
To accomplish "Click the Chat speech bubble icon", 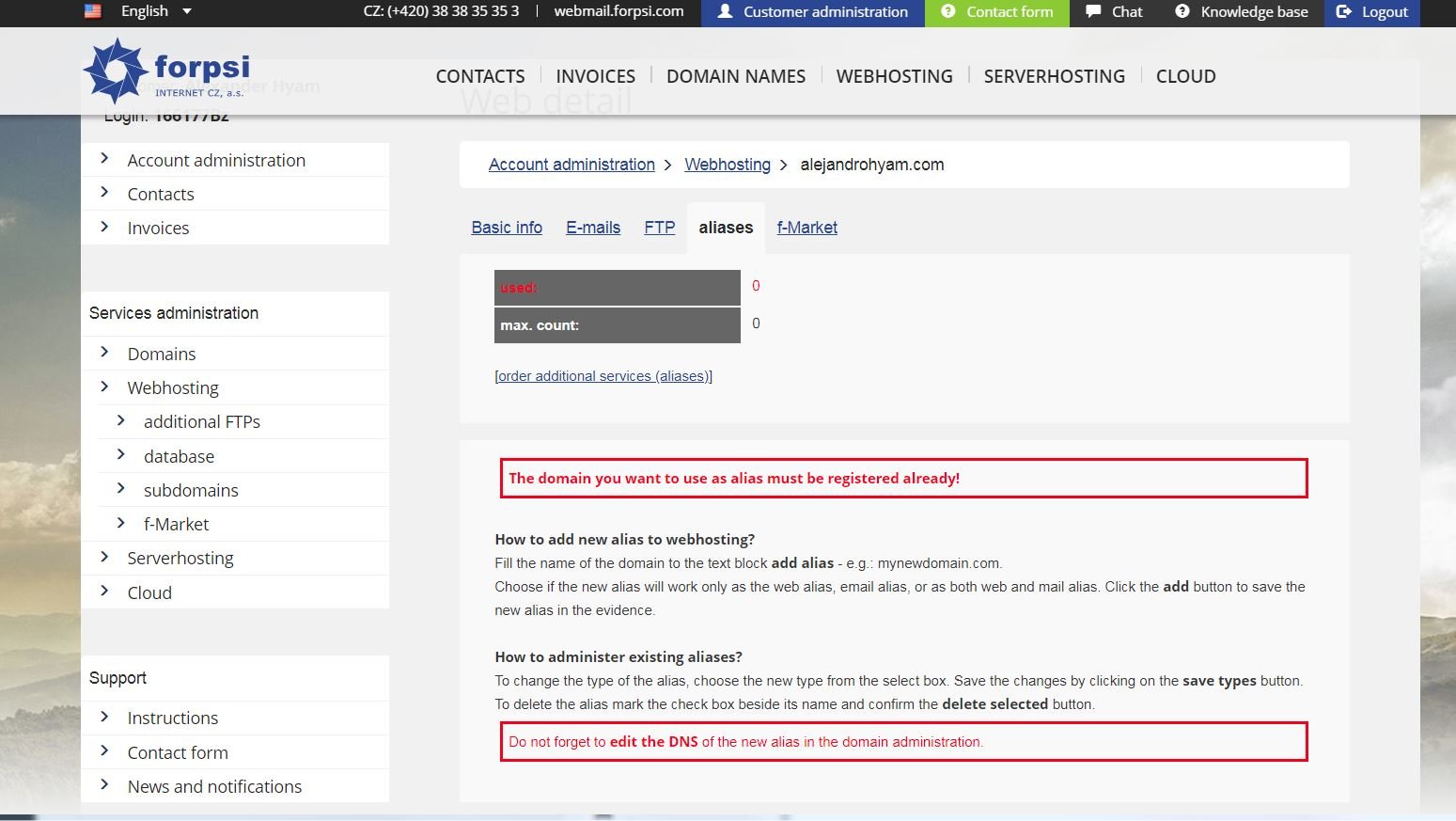I will pyautogui.click(x=1093, y=11).
